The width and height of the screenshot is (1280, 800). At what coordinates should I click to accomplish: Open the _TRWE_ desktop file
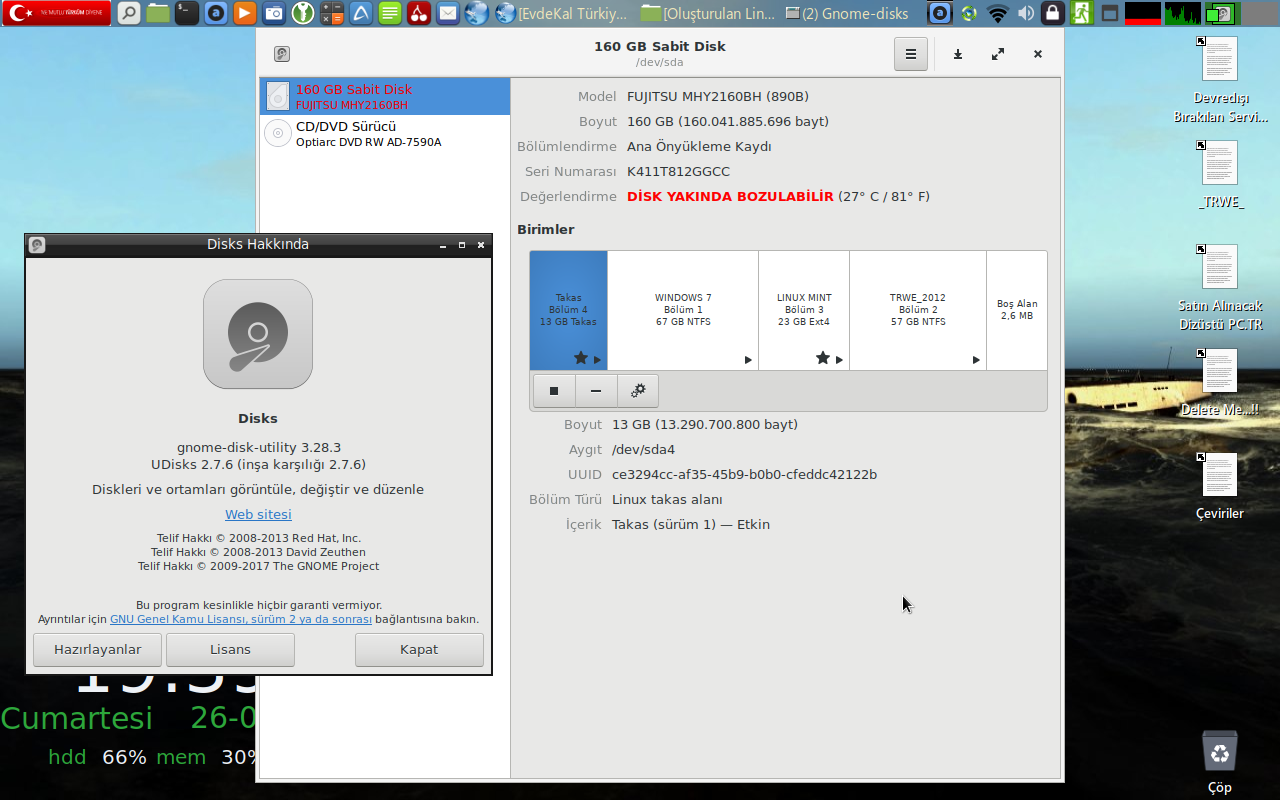click(1220, 175)
